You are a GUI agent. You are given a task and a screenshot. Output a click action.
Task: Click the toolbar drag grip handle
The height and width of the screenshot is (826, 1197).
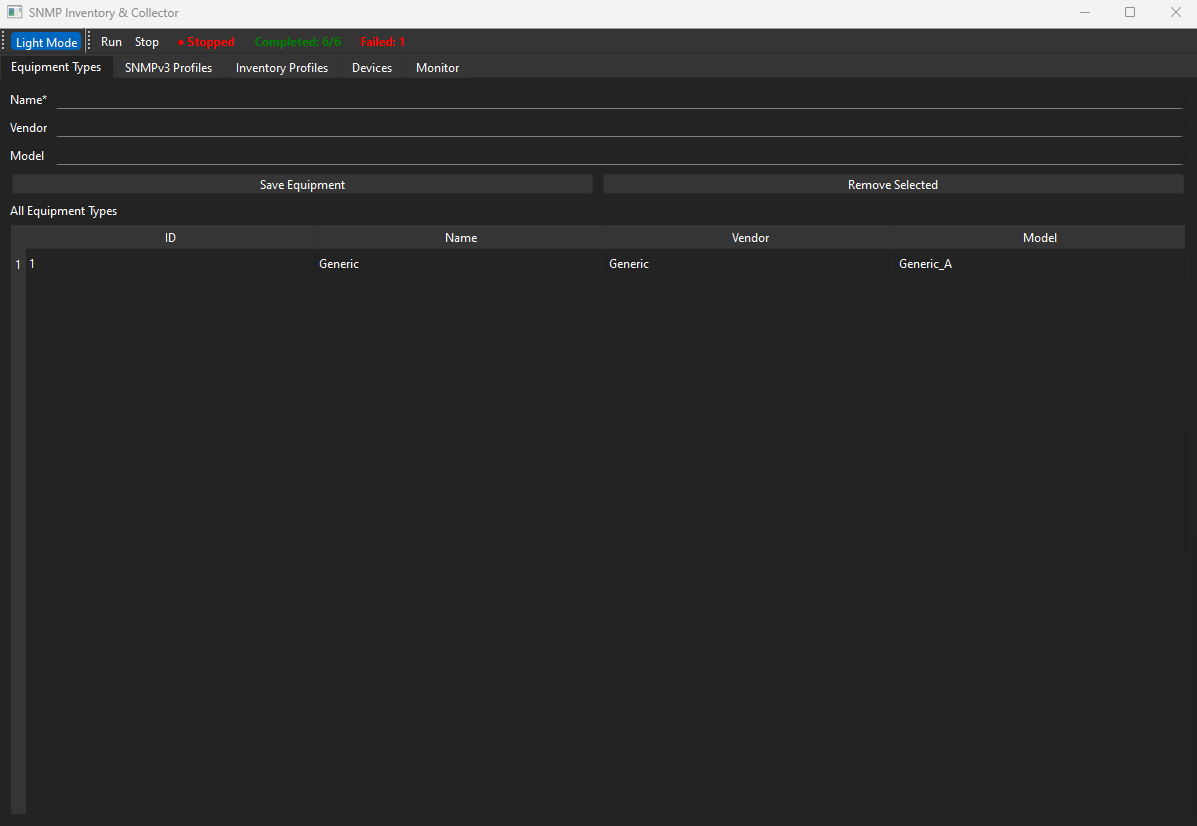click(x=5, y=41)
